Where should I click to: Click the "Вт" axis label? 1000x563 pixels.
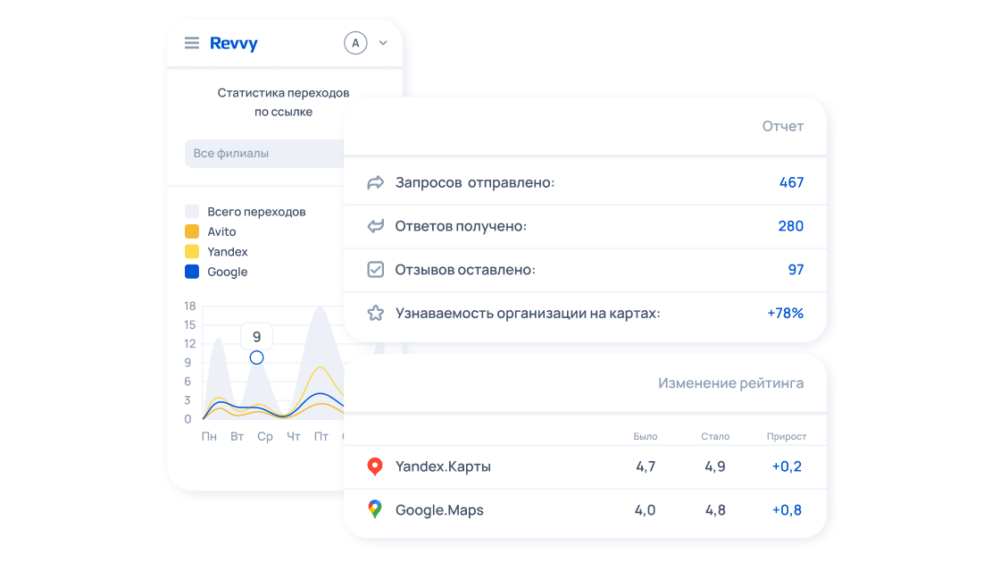pos(237,437)
